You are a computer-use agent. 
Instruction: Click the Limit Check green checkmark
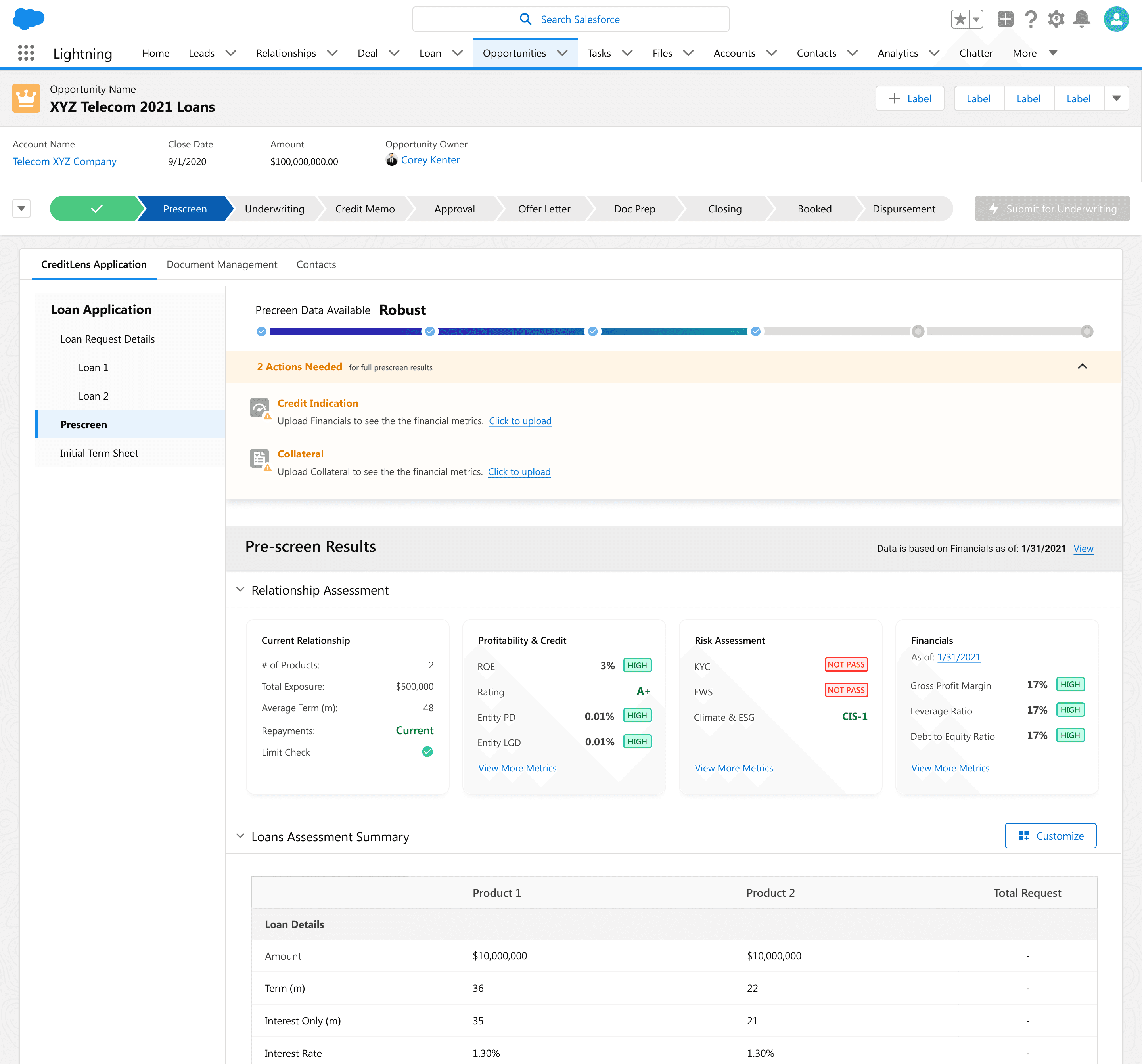click(x=427, y=752)
